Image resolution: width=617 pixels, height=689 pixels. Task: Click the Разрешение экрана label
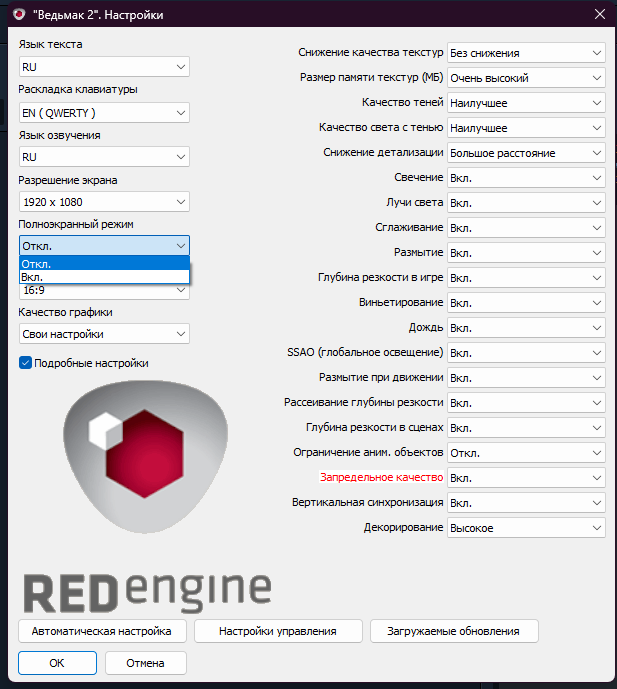point(68,180)
